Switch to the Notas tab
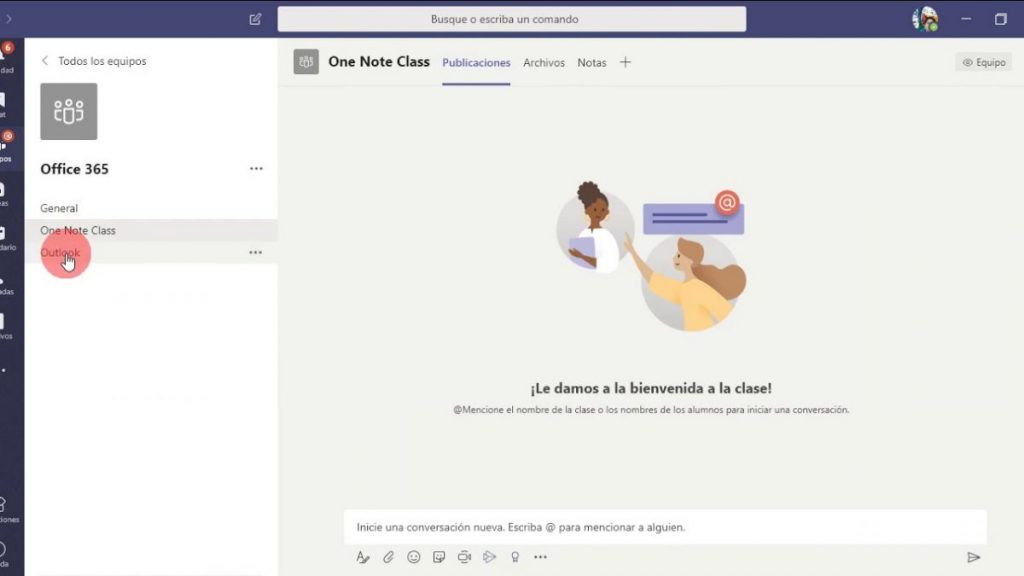The width and height of the screenshot is (1024, 576). click(x=592, y=62)
